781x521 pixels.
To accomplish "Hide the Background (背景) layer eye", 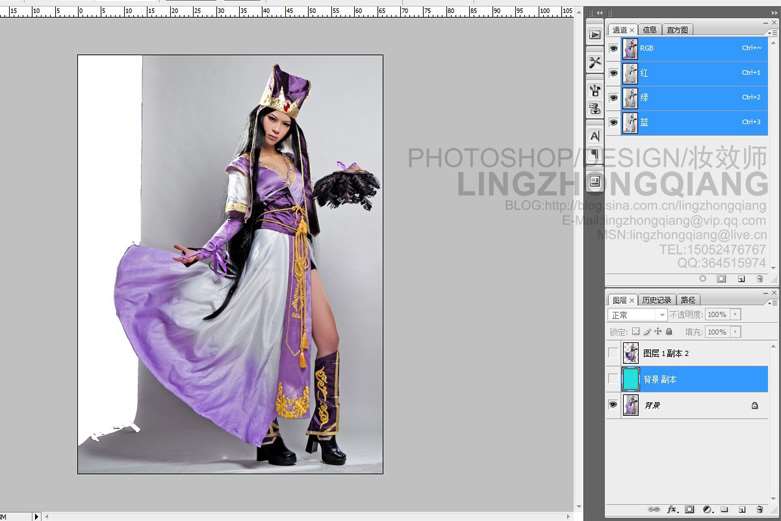I will [x=613, y=405].
